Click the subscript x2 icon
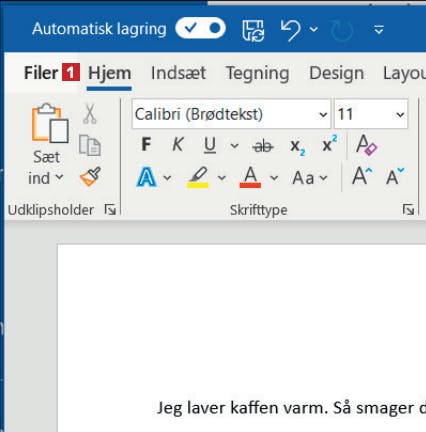 click(x=297, y=146)
